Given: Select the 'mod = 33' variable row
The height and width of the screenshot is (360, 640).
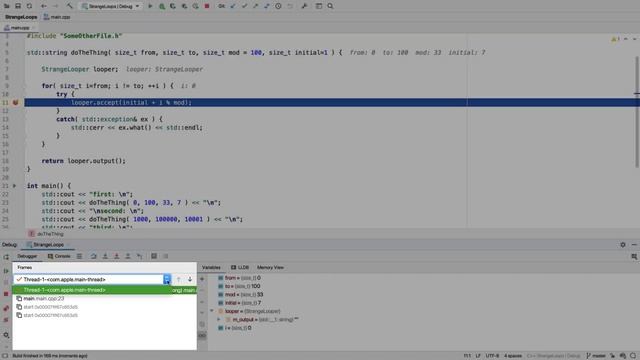Looking at the screenshot, I should 240,294.
